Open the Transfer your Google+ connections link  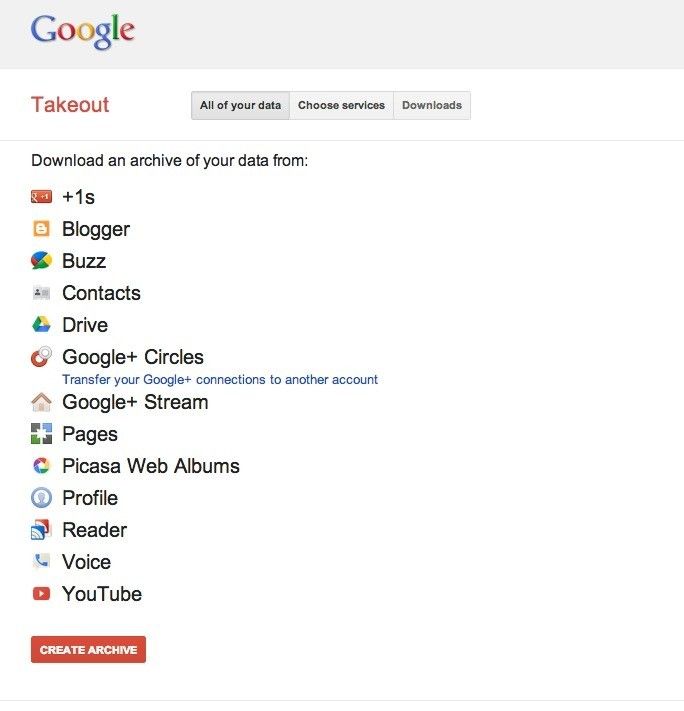[x=220, y=380]
